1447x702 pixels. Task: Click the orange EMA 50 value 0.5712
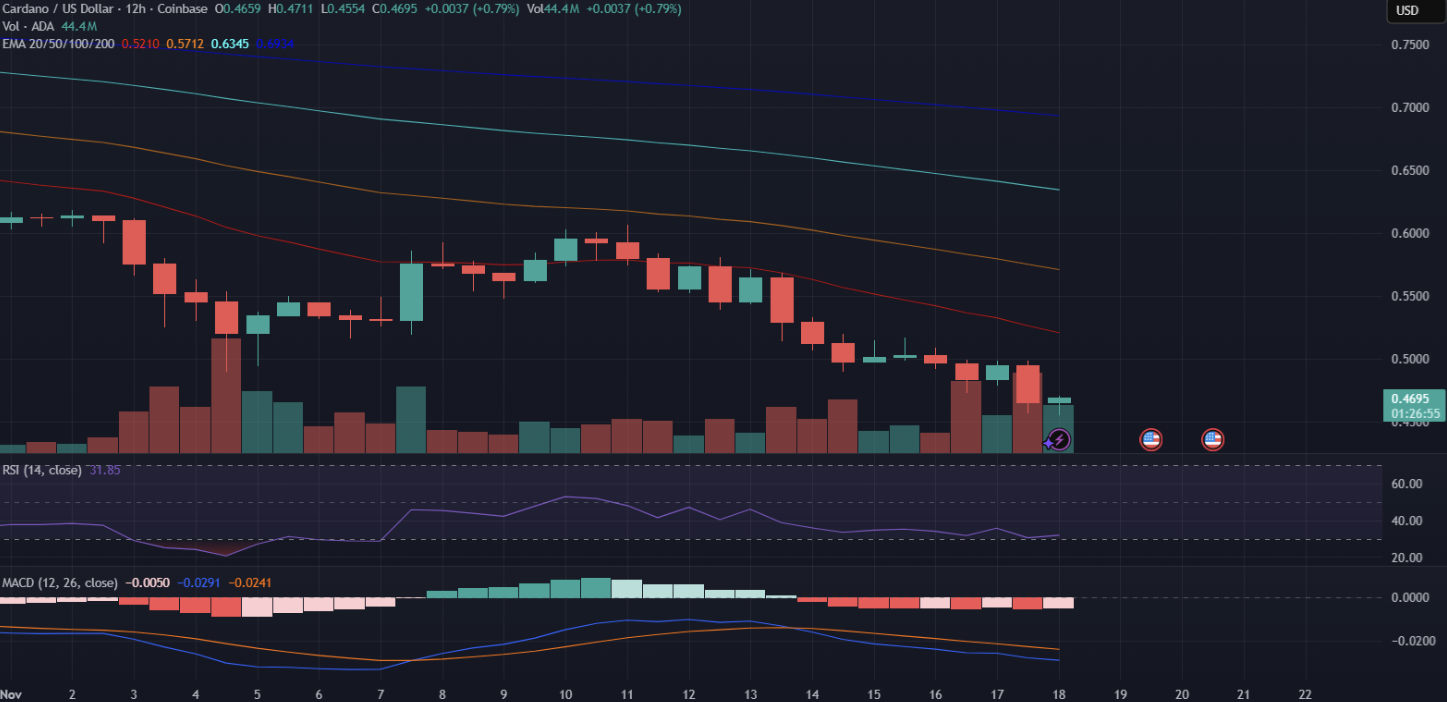click(x=186, y=44)
